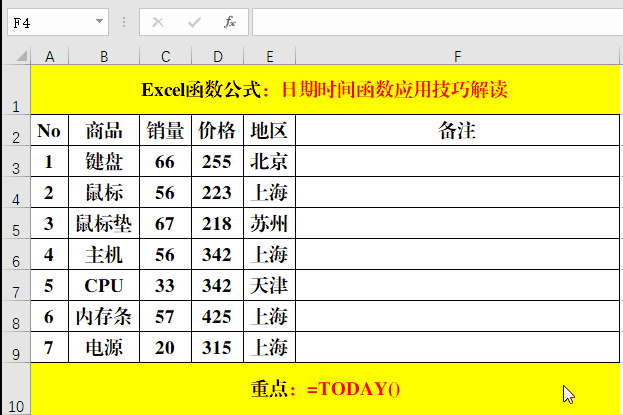This screenshot has width=623, height=415.
Task: Click the price cell '255'
Action: (218, 161)
